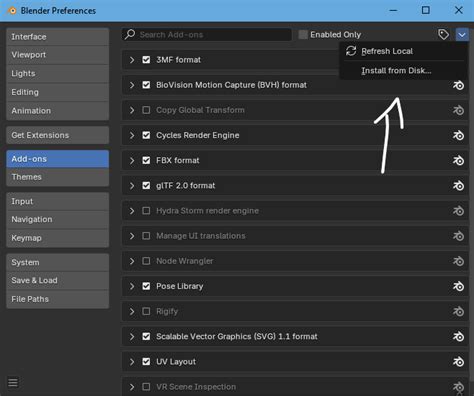This screenshot has width=474, height=396.
Task: Uncheck BioVision Motion Capture add-on
Action: [x=146, y=85]
